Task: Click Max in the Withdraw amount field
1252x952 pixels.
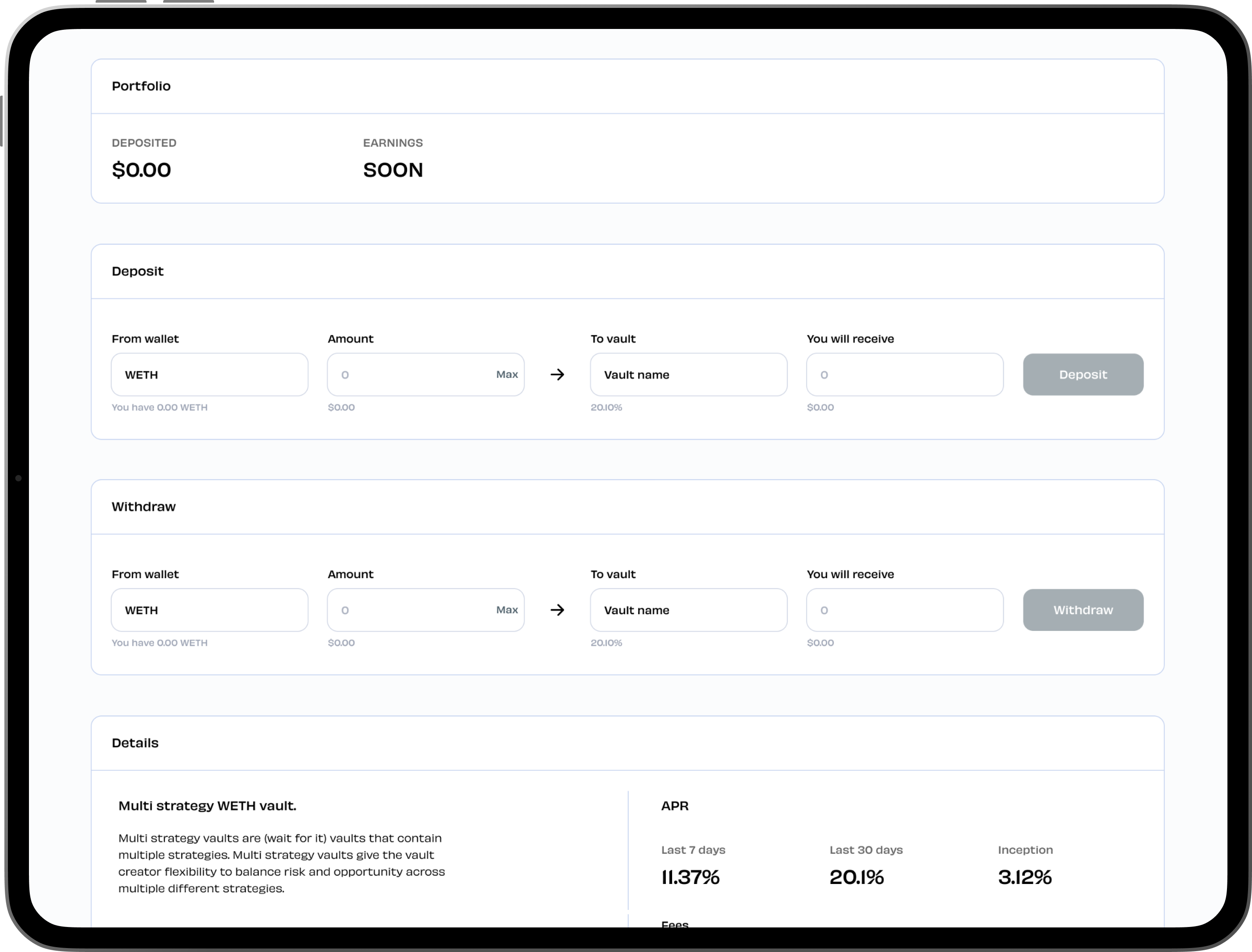Action: 507,610
